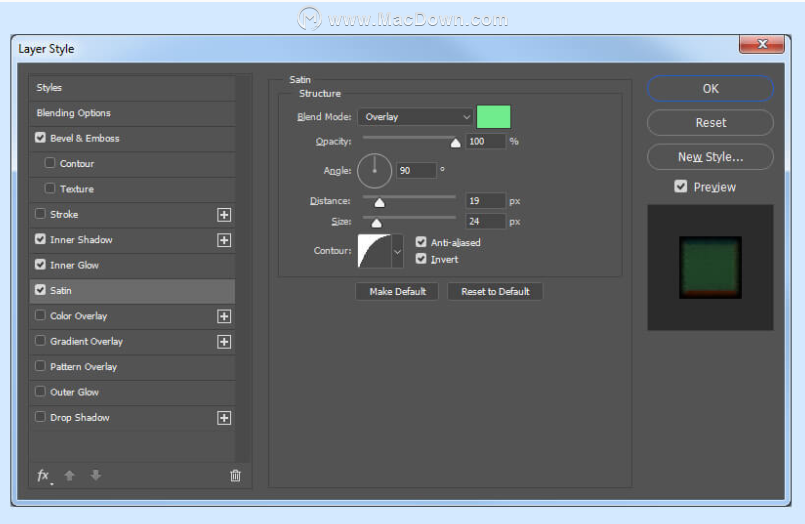805x524 pixels.
Task: Click the Make Default button
Action: 397,292
